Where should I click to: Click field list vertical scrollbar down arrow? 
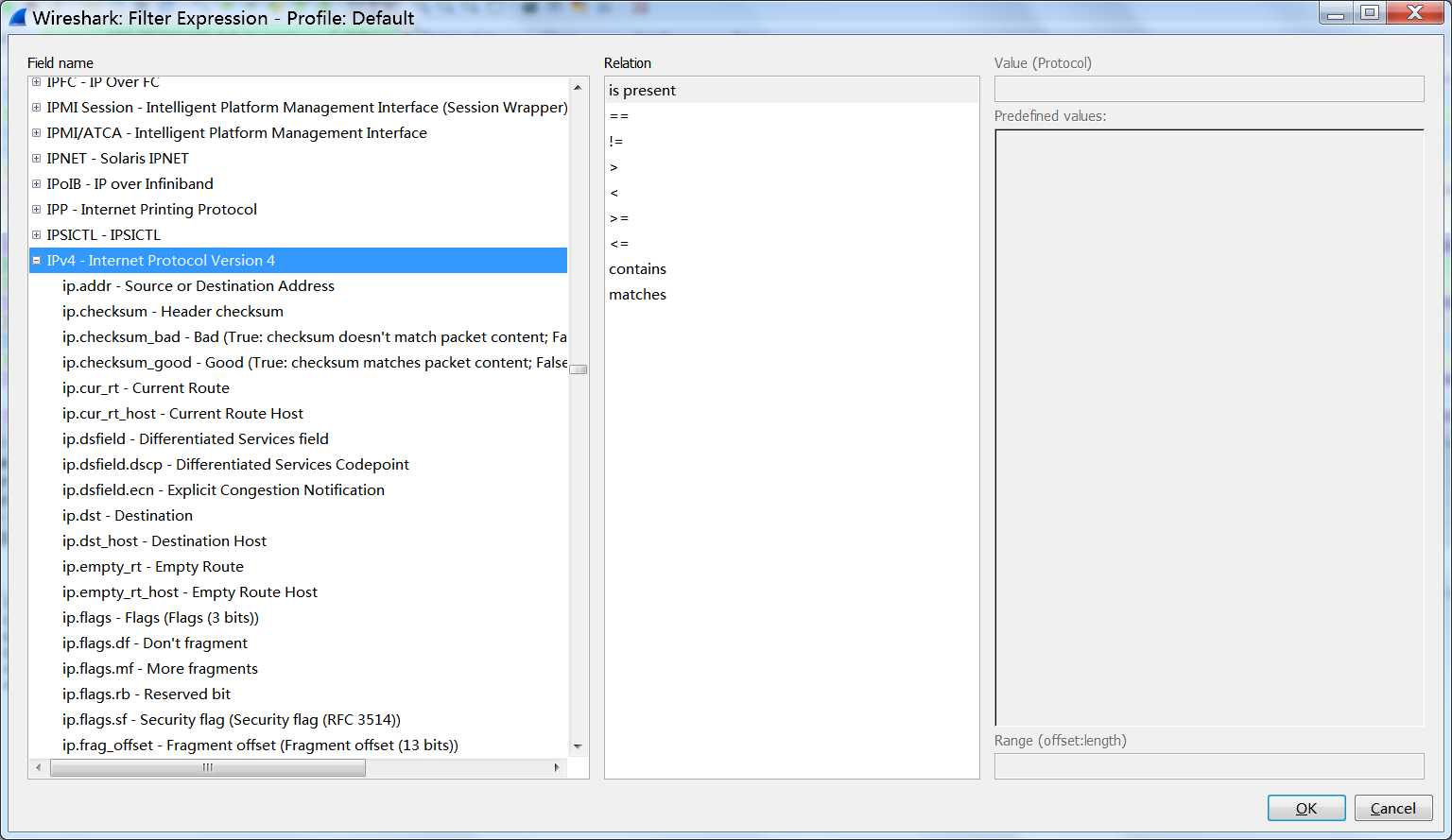tap(578, 746)
